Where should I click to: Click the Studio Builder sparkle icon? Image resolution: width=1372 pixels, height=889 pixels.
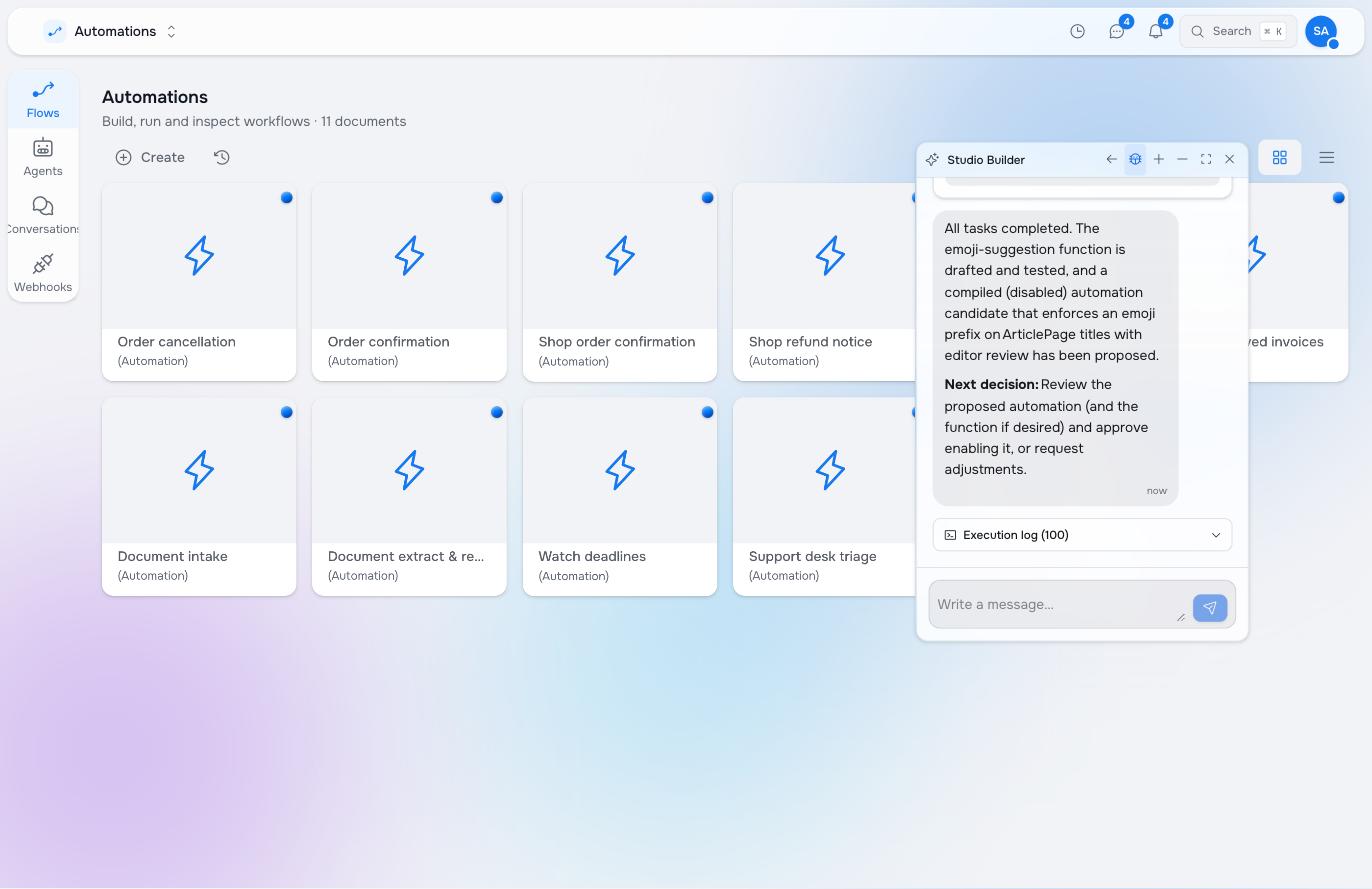point(932,159)
